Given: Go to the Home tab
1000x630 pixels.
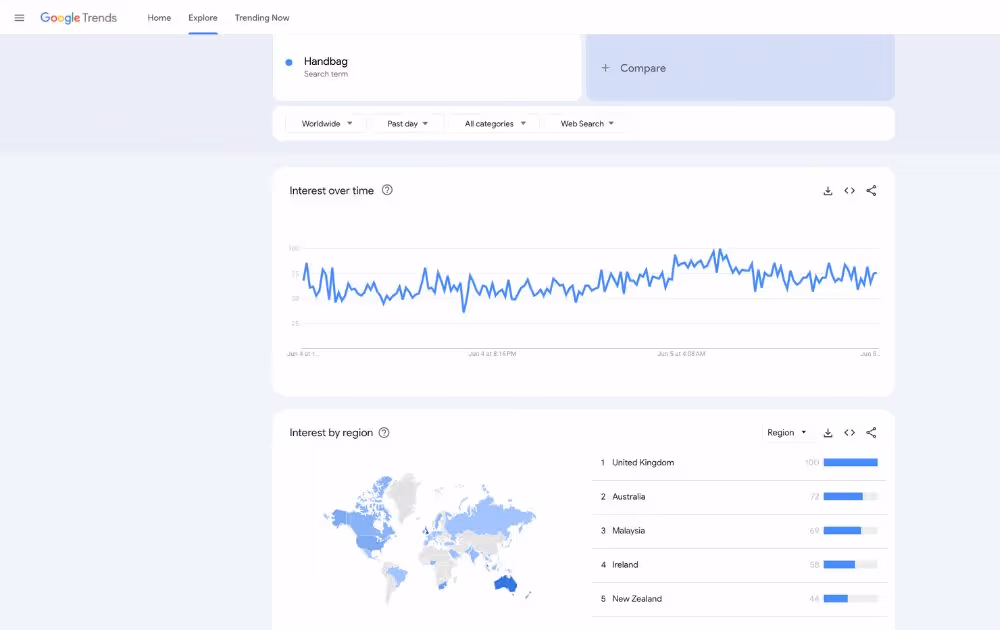Looking at the screenshot, I should point(159,18).
